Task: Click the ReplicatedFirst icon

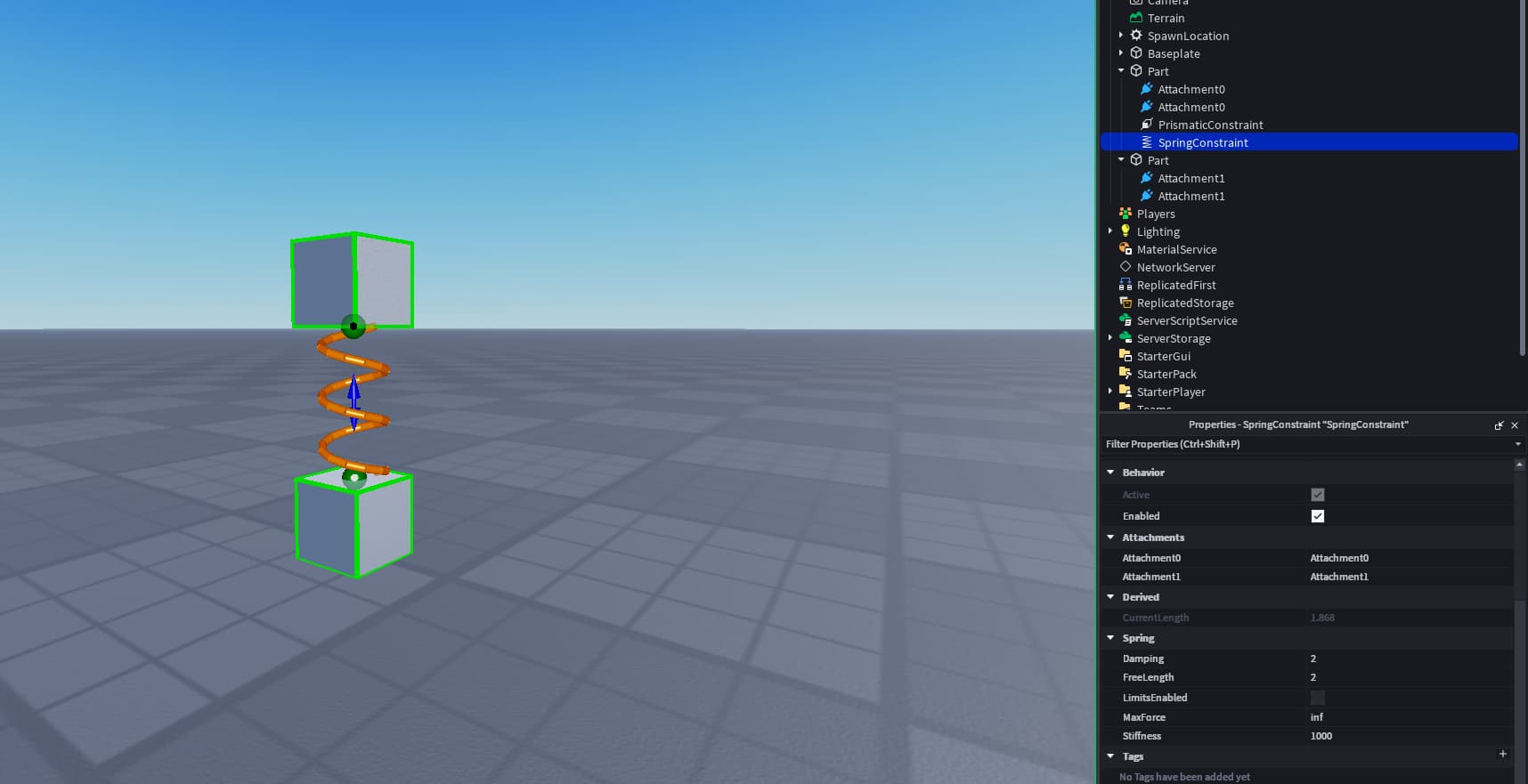Action: 1125,285
